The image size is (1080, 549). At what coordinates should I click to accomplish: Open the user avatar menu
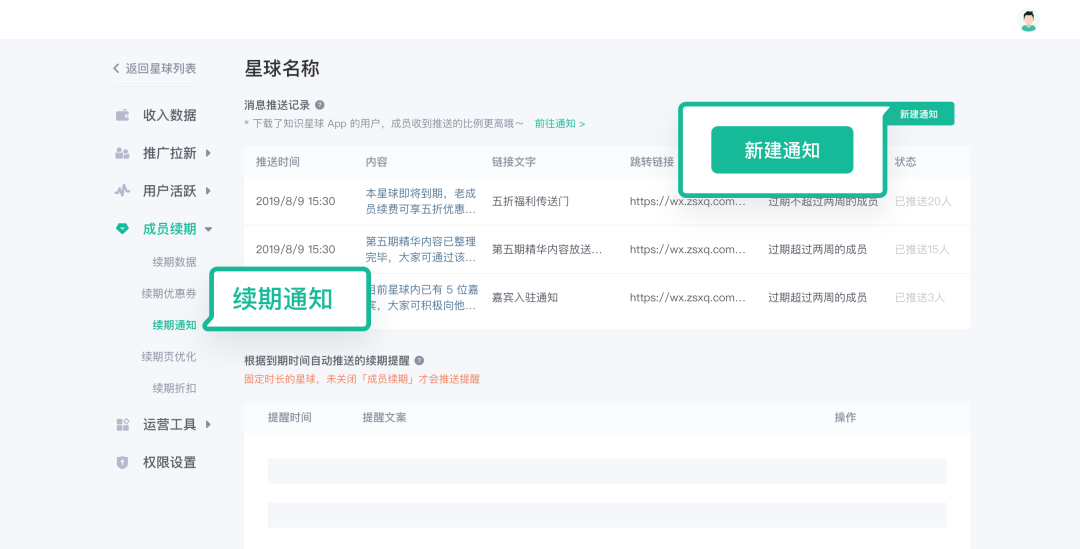click(x=1028, y=20)
